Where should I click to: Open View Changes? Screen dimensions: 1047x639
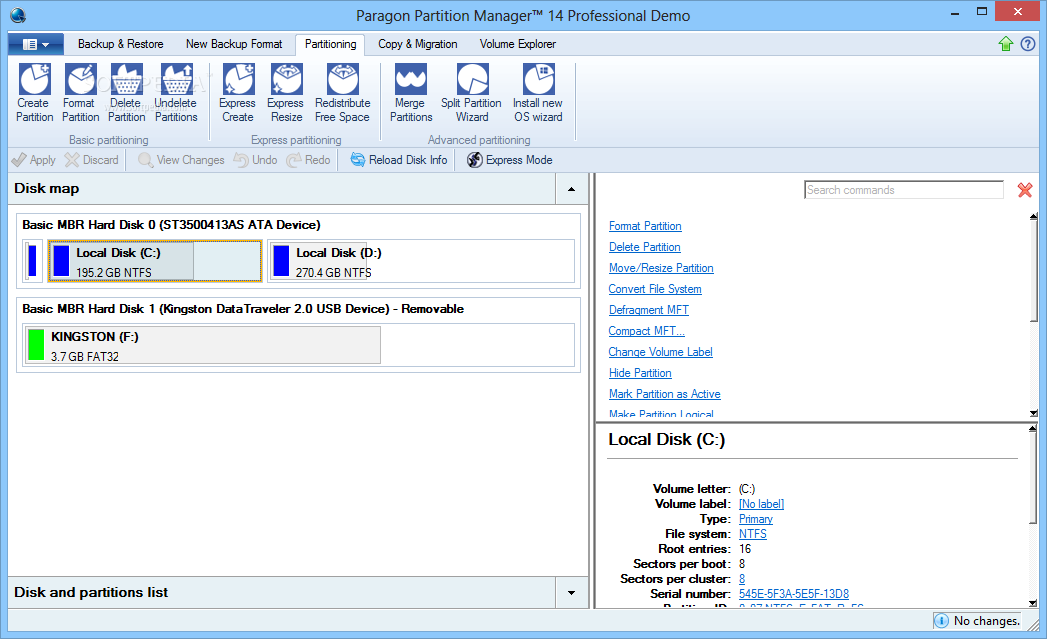pos(181,160)
